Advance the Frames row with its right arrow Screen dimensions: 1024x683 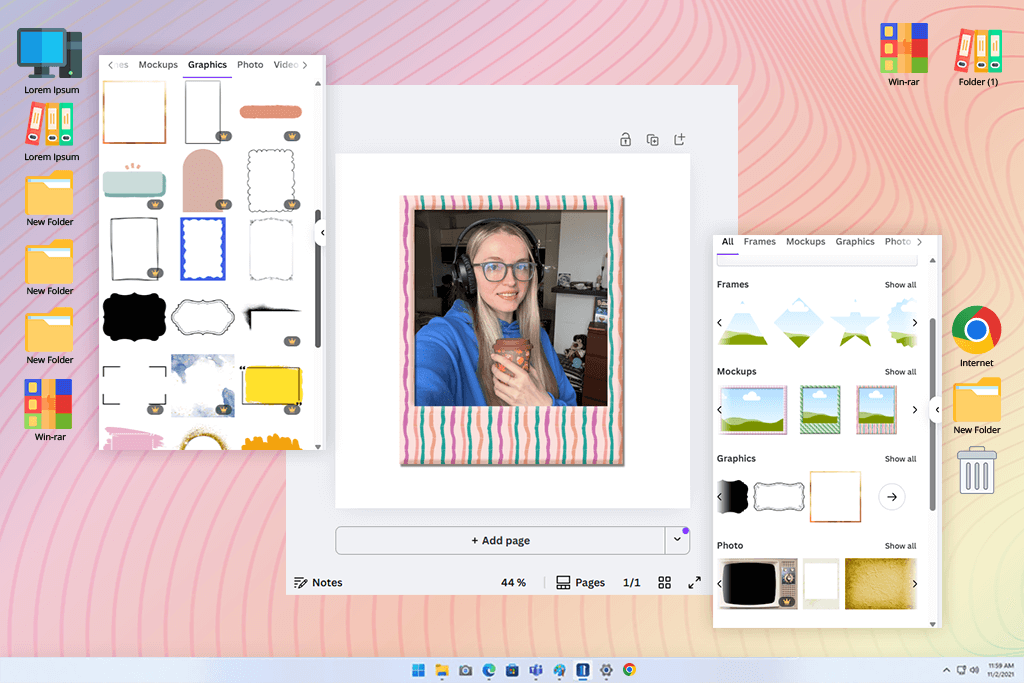pyautogui.click(x=914, y=323)
